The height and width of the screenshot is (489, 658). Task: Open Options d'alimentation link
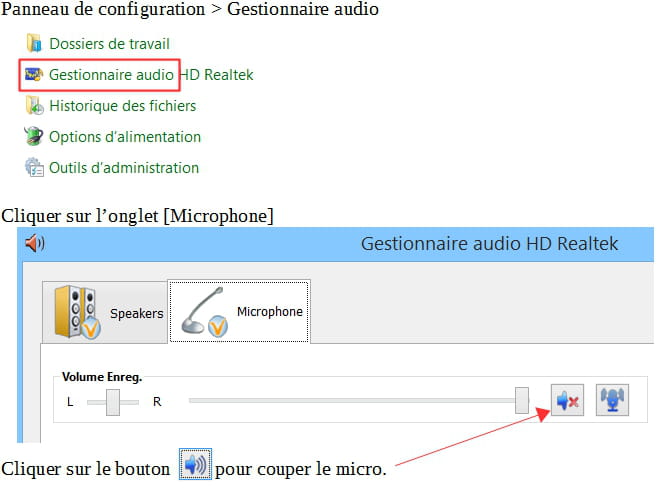point(125,137)
